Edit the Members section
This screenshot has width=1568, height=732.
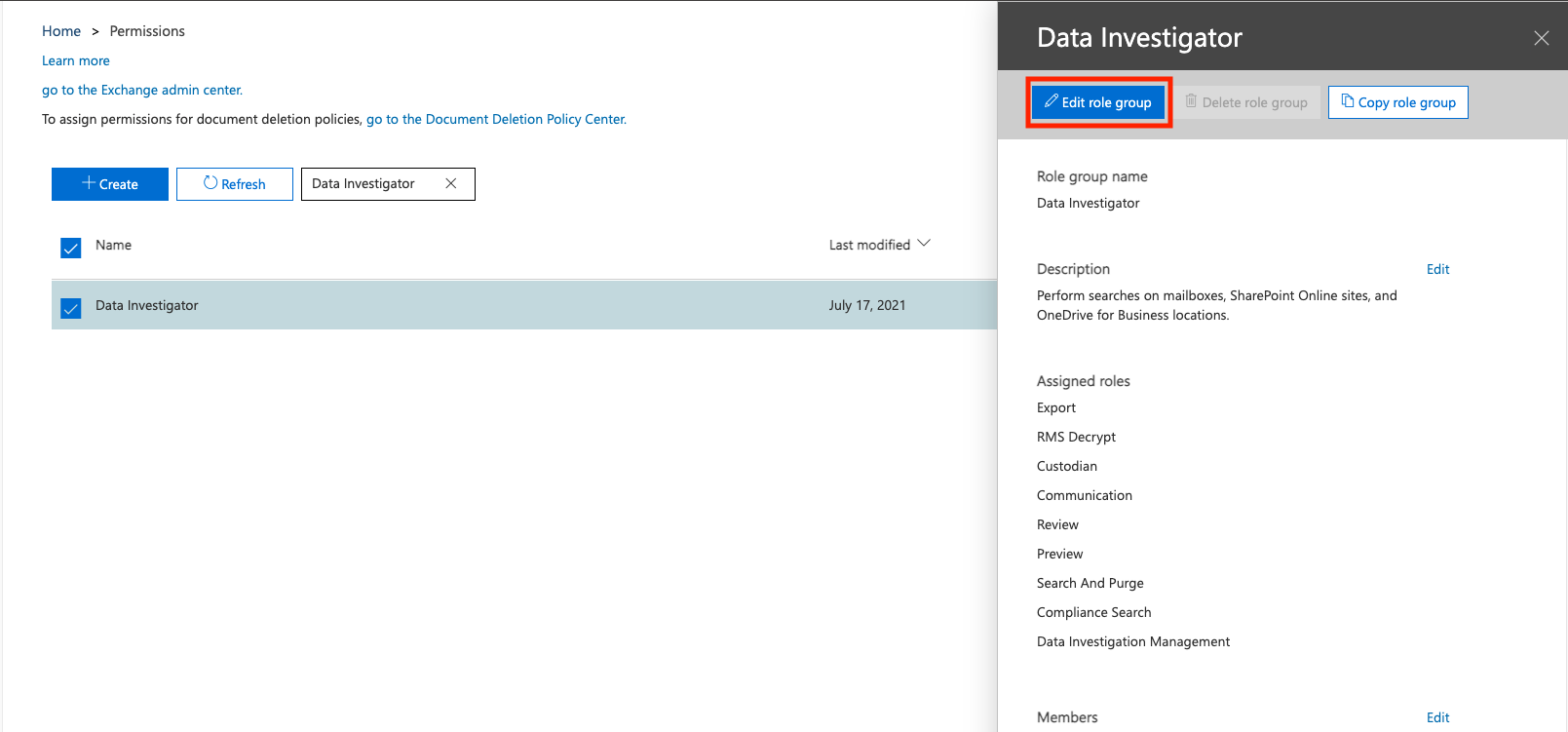(1437, 717)
